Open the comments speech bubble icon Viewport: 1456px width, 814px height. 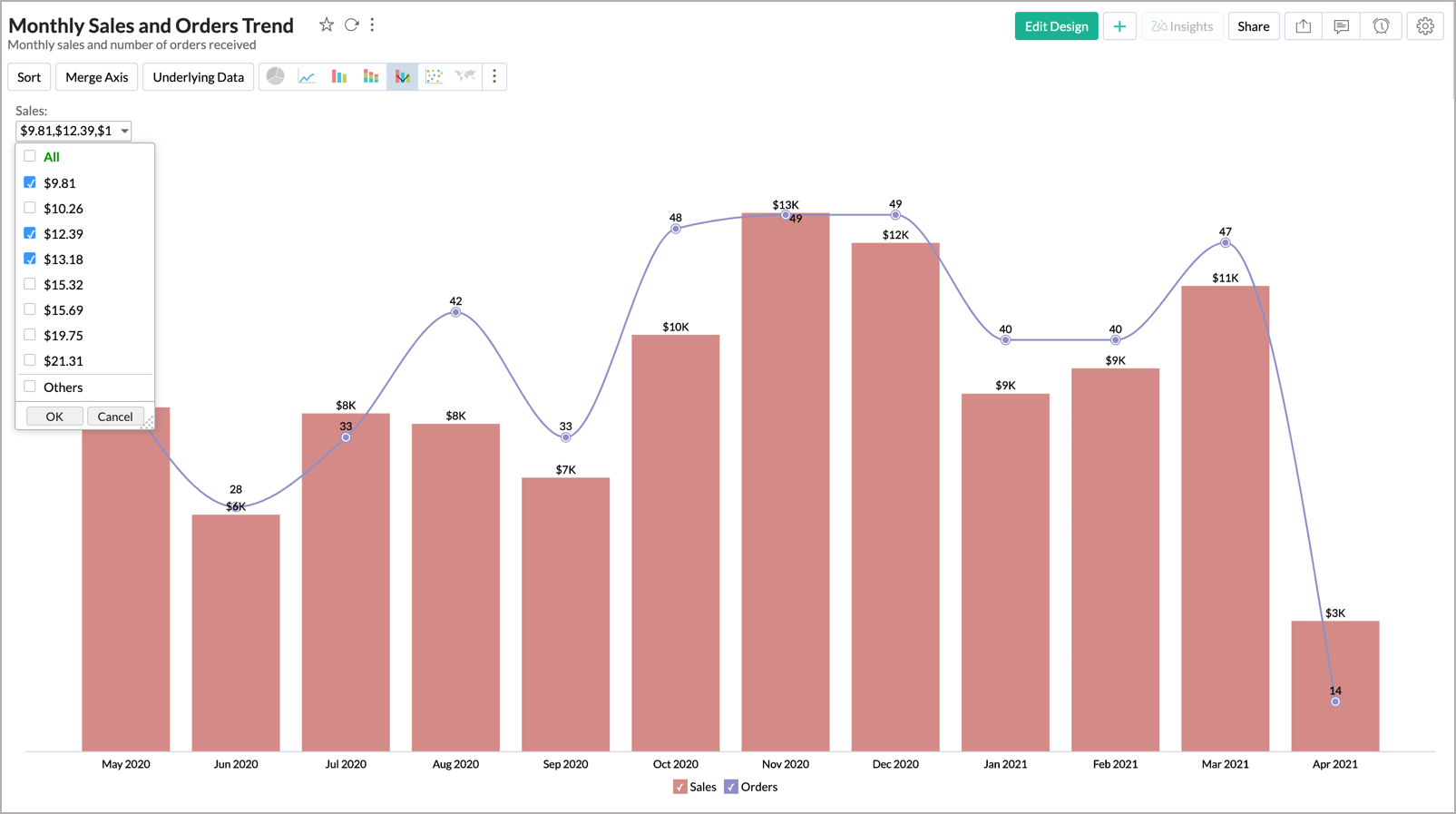pyautogui.click(x=1341, y=26)
